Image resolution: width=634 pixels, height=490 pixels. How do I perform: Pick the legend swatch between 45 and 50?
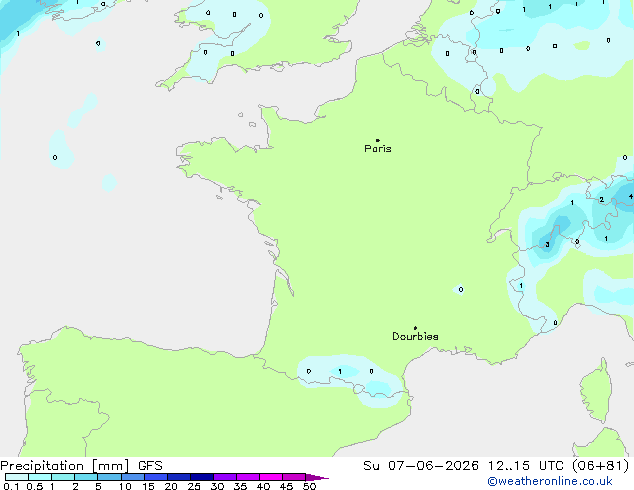pos(294,477)
